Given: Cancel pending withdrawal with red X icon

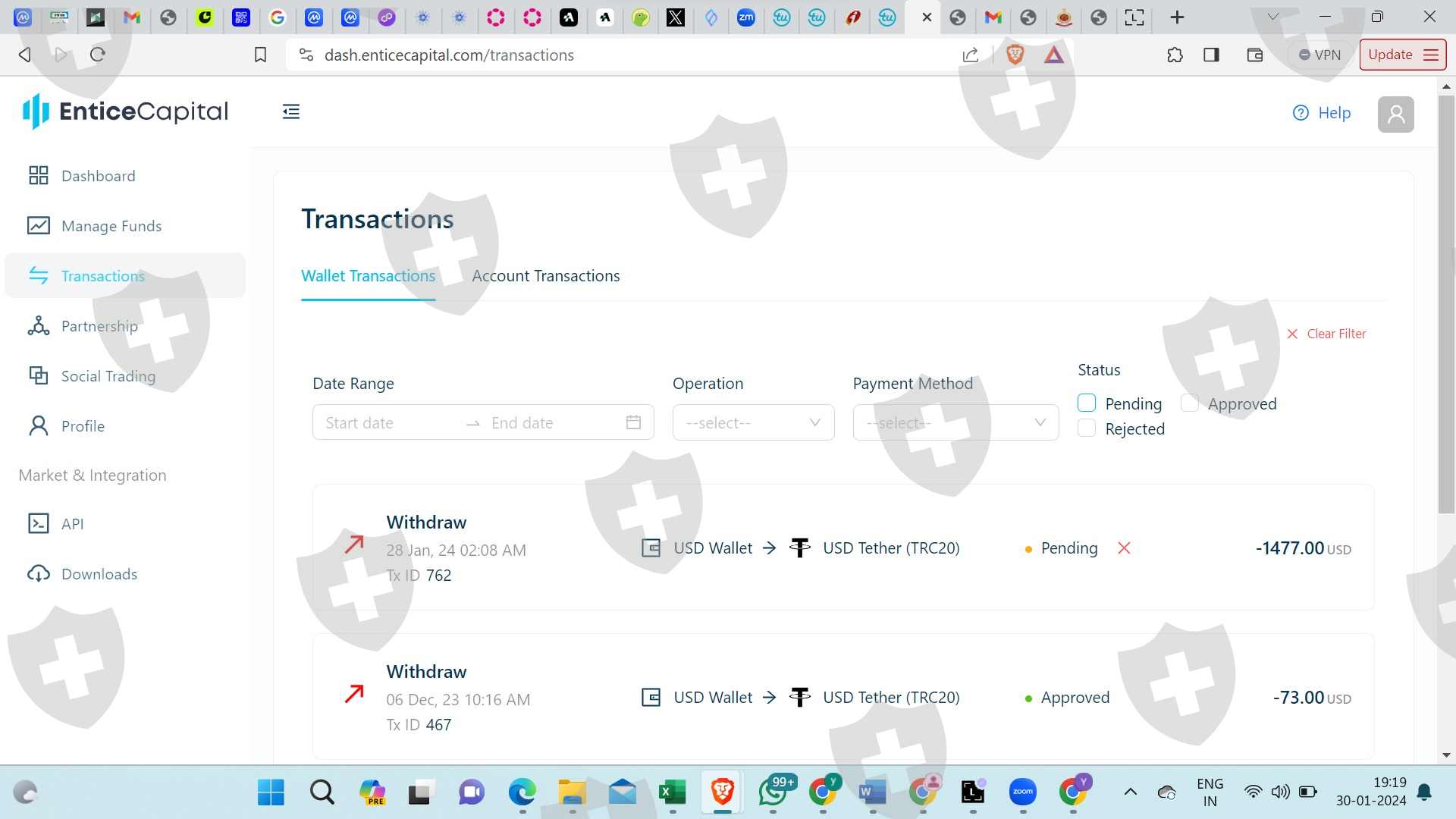Looking at the screenshot, I should click(x=1124, y=548).
